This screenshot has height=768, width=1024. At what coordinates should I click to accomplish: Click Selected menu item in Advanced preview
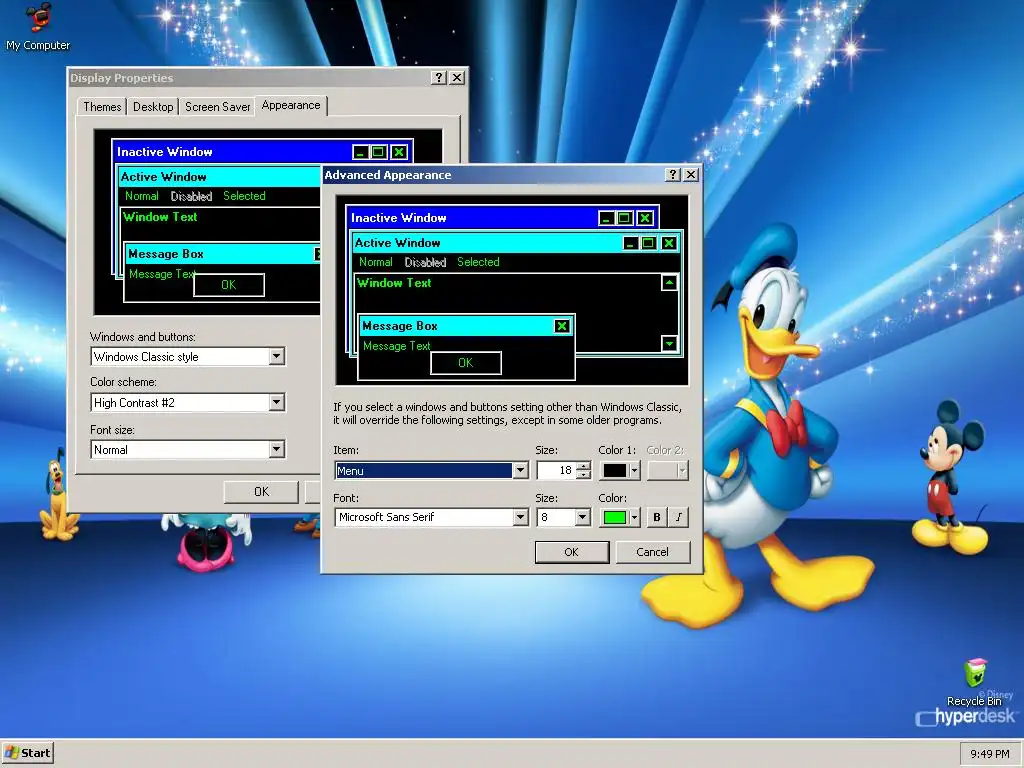[x=478, y=262]
